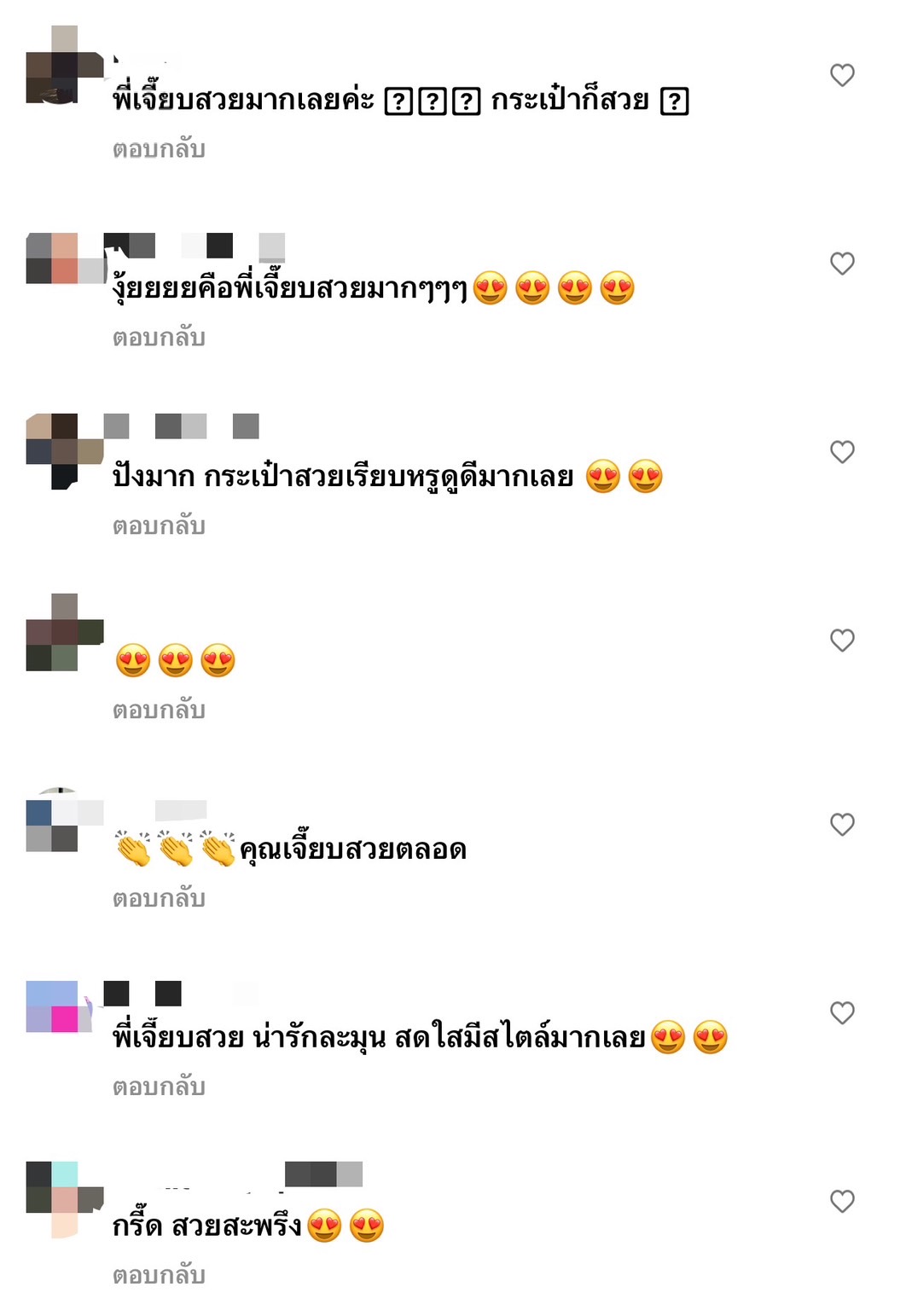The image size is (906, 1316).
Task: Reply to the กรี๊ด สวยสะพรึง comment
Action: coord(159,1276)
